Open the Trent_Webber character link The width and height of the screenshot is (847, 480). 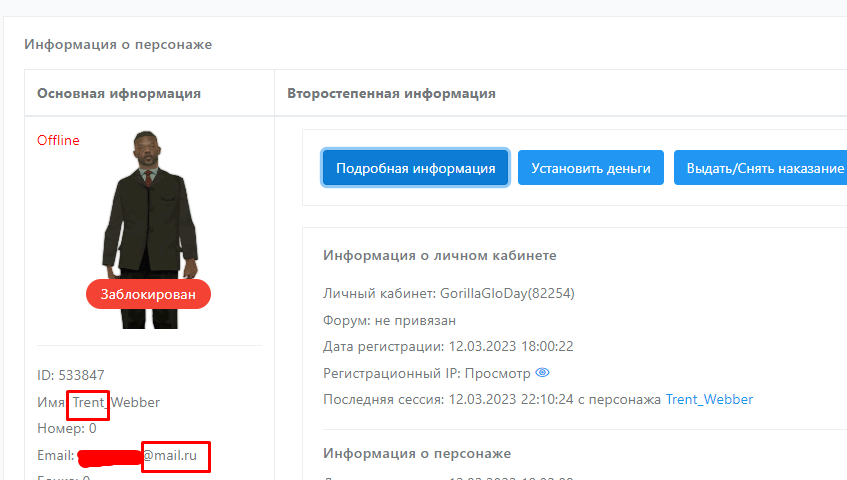709,399
